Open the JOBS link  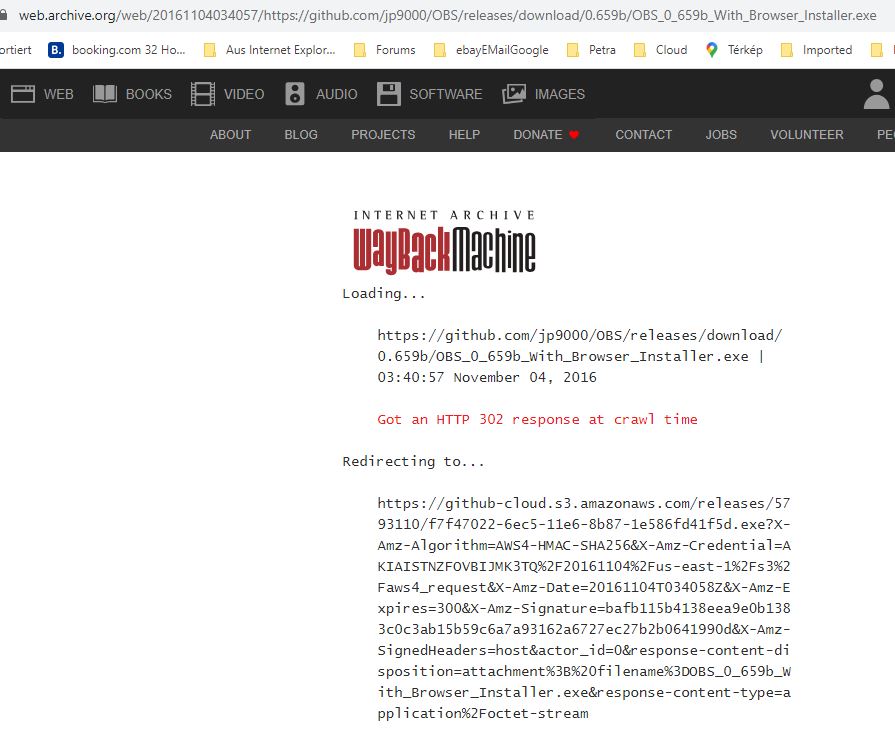[x=721, y=135]
